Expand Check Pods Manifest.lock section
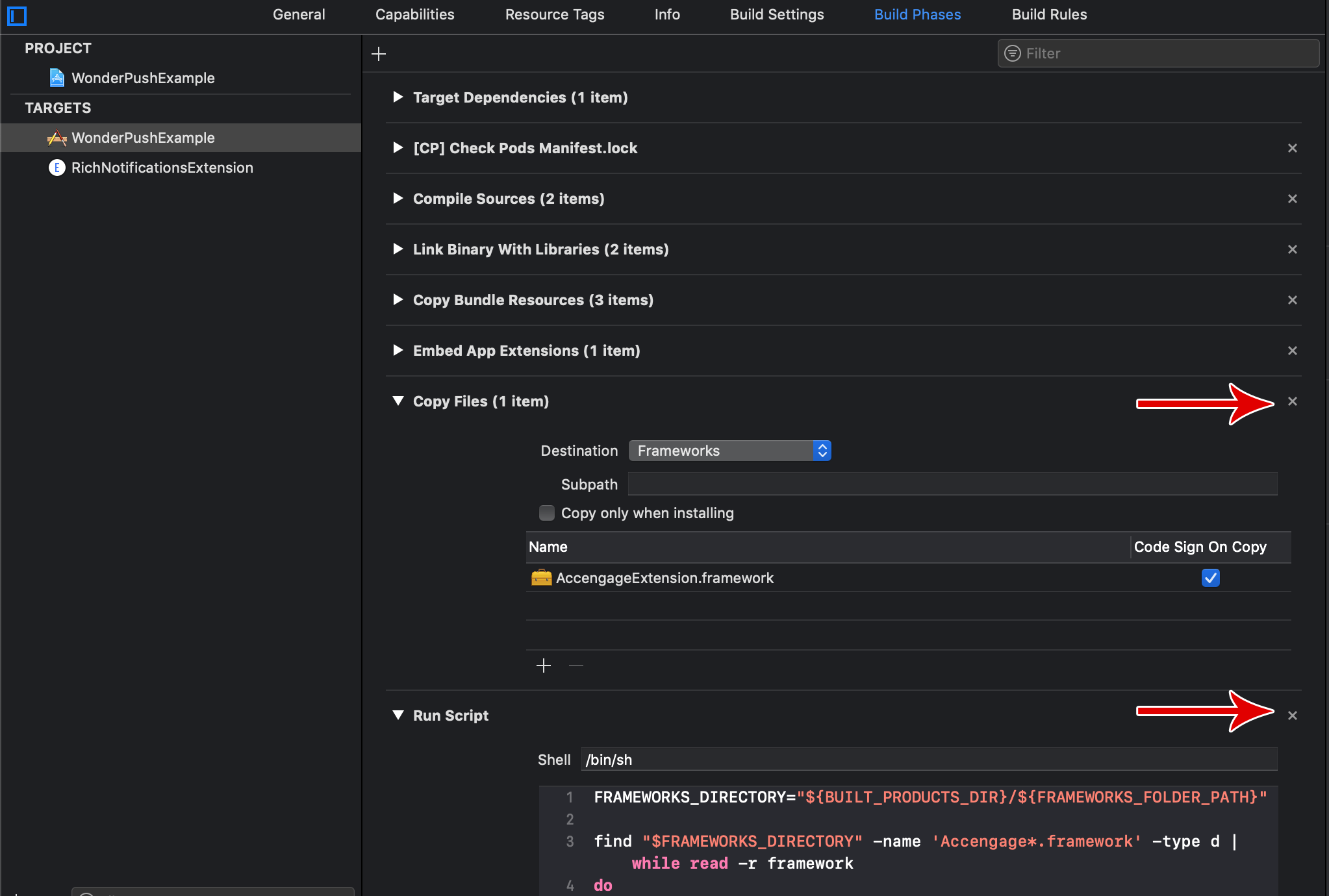 398,148
